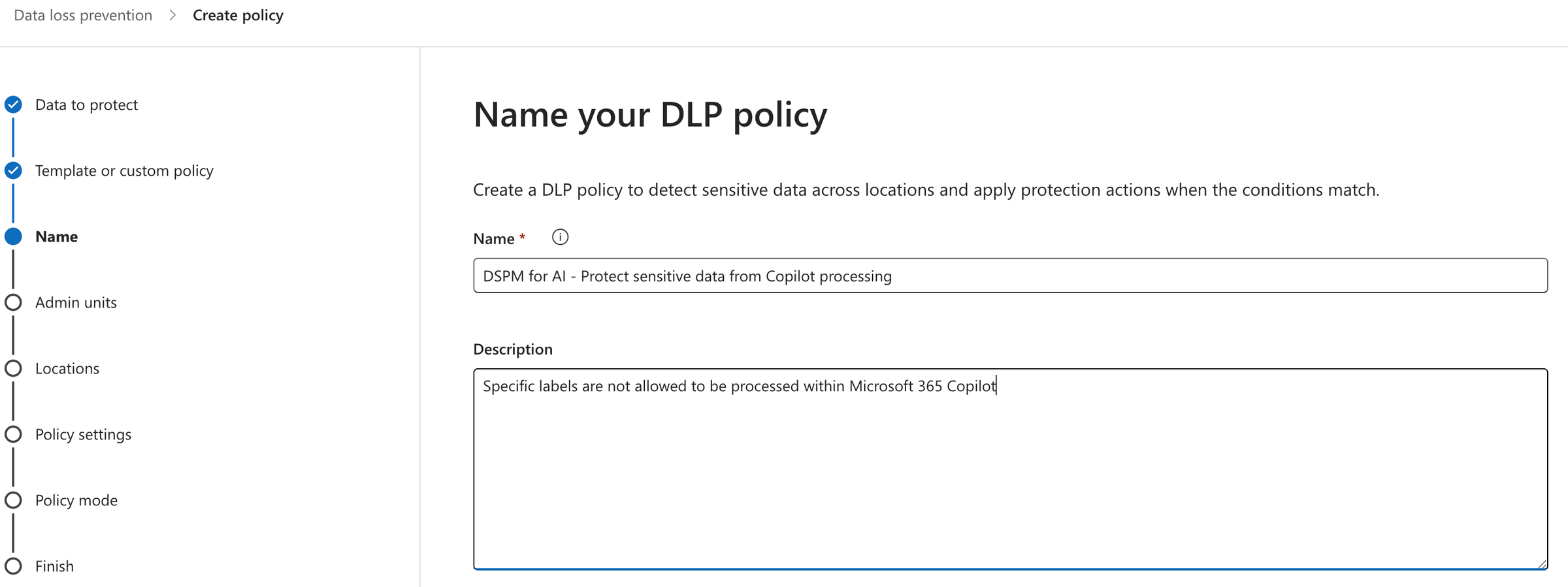1568x587 pixels.
Task: Click the empty circle beside Admin units
Action: [13, 302]
